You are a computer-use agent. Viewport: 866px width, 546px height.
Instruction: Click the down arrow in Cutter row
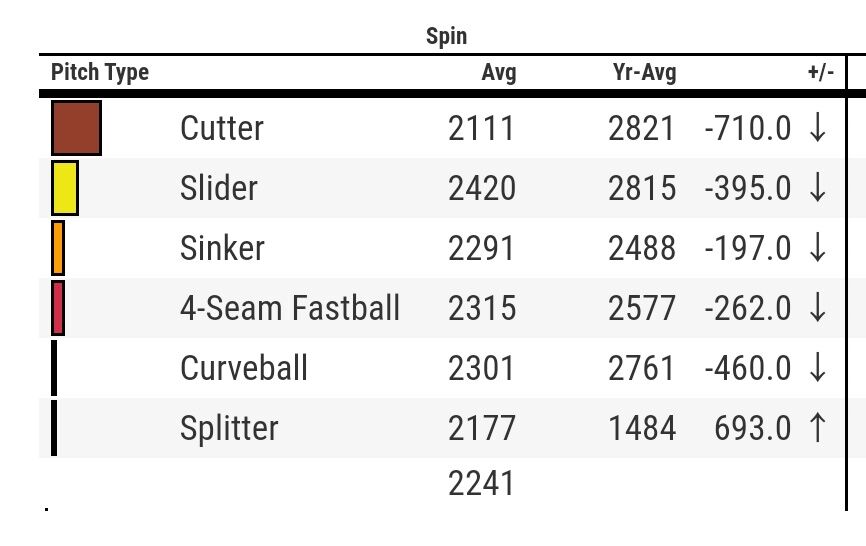tap(817, 128)
